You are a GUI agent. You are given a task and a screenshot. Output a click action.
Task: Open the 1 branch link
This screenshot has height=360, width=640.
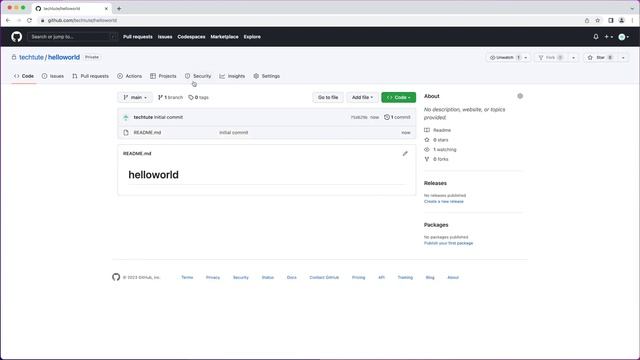170,98
